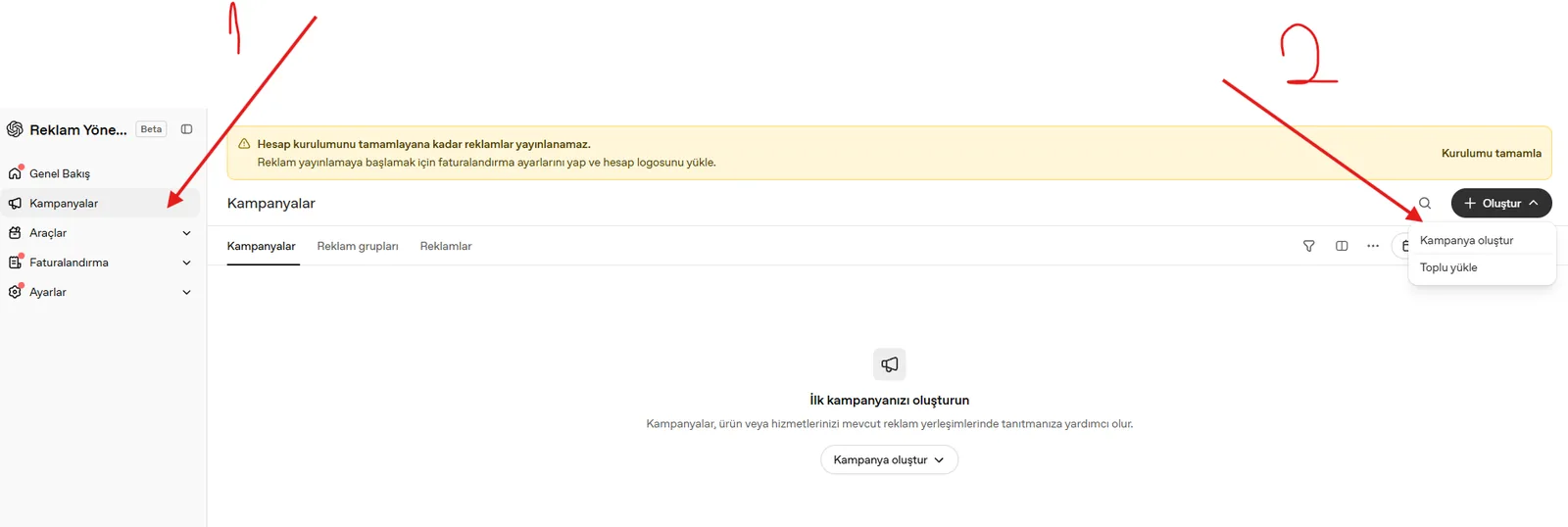Click the warning triangle icon in banner

coord(244,144)
